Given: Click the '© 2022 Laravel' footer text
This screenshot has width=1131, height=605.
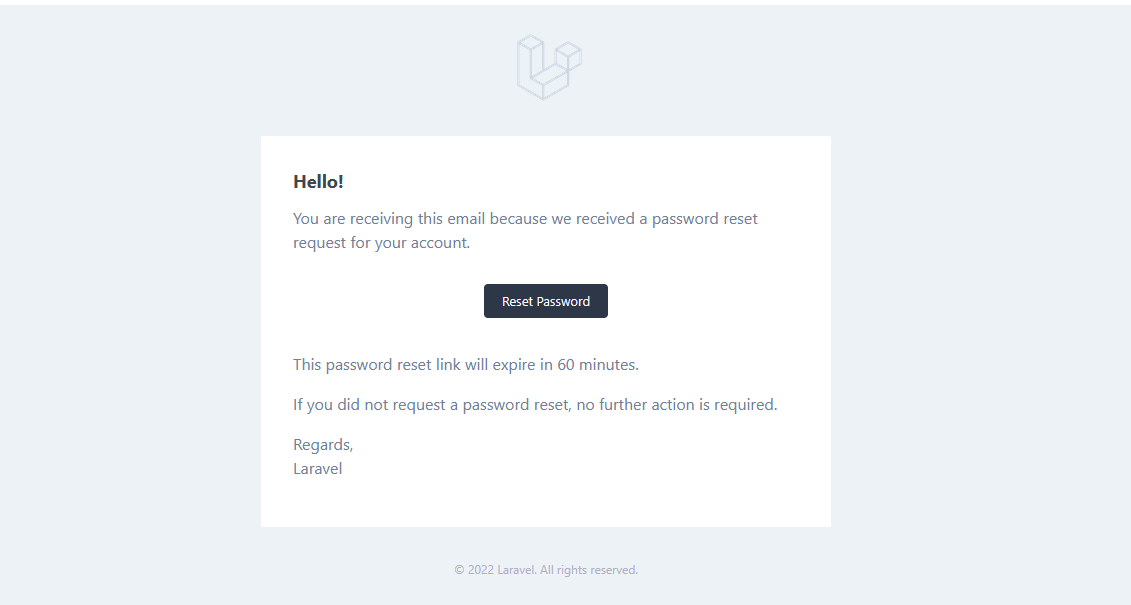Looking at the screenshot, I should click(x=494, y=570).
